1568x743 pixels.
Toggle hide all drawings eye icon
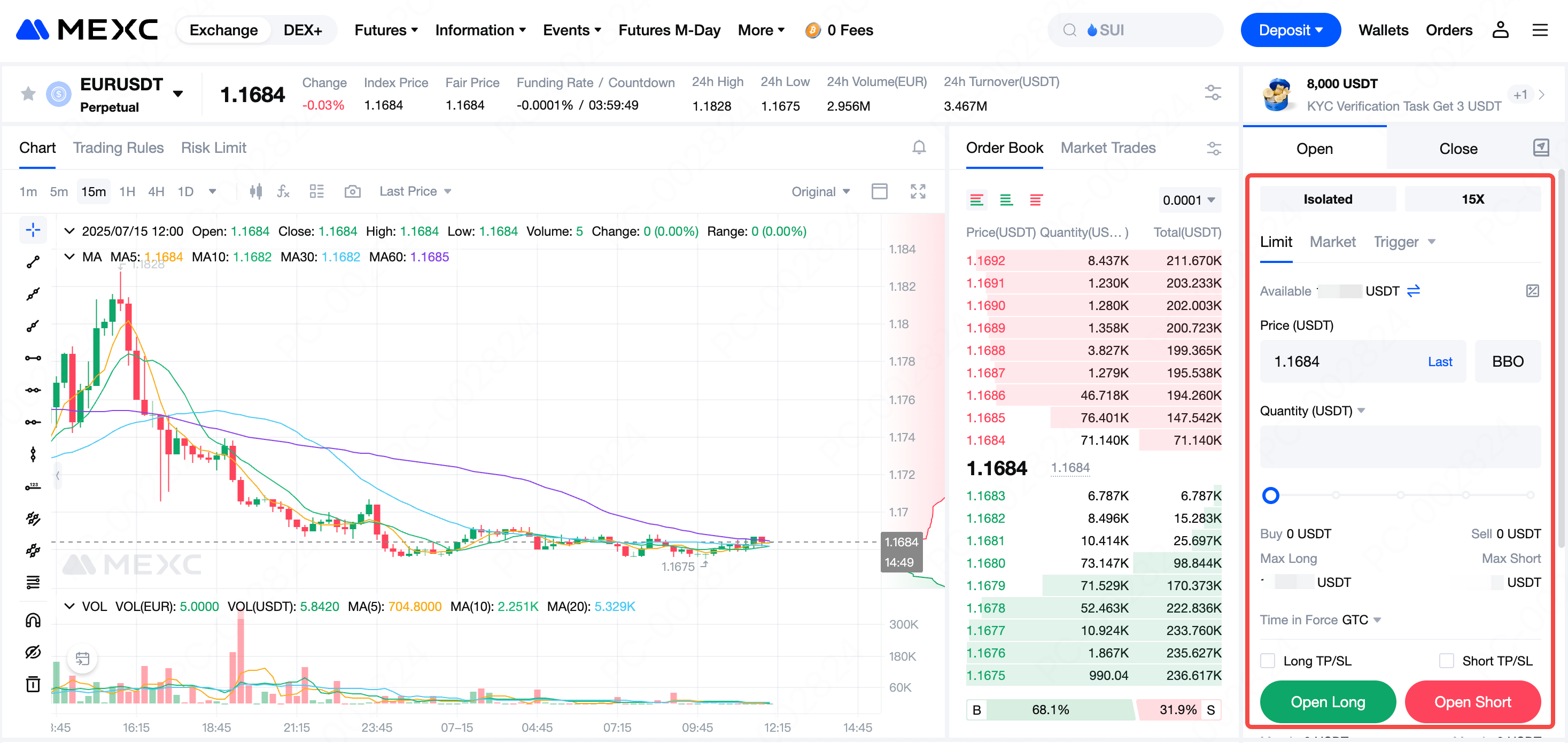tap(33, 652)
